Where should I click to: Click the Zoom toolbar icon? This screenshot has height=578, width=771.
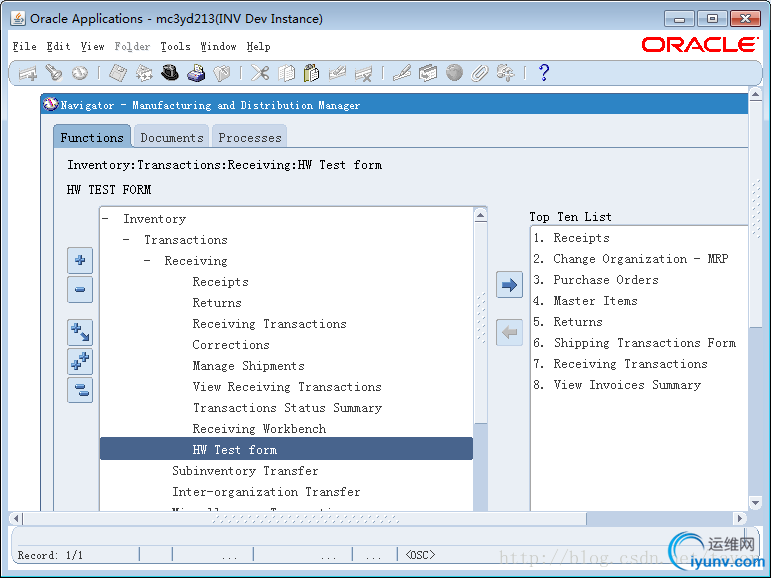(428, 73)
